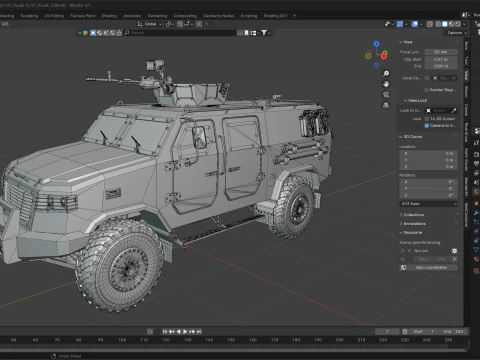Viewport: 480px width, 360px height.
Task: Toggle the proportional editing icon
Action: (x=199, y=24)
